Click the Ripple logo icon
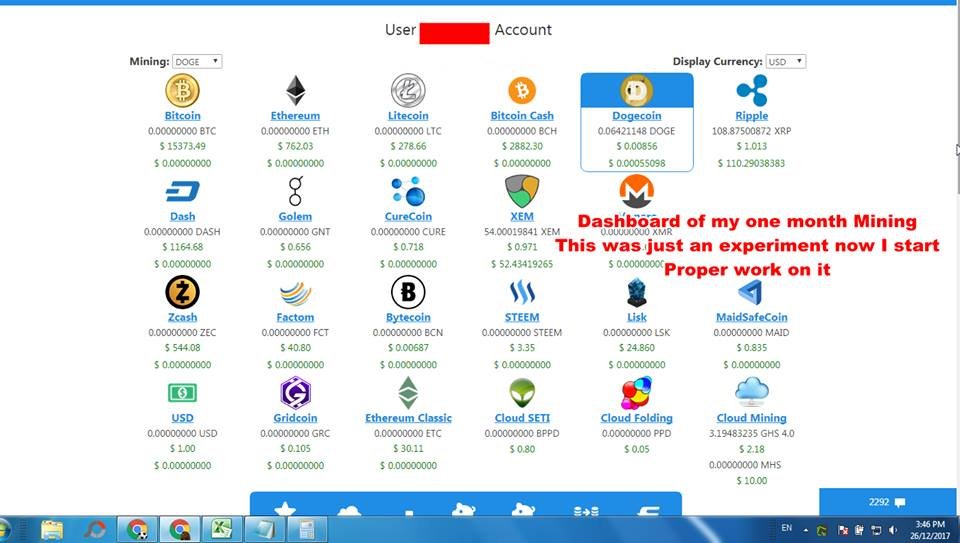Image resolution: width=960 pixels, height=543 pixels. 752,91
